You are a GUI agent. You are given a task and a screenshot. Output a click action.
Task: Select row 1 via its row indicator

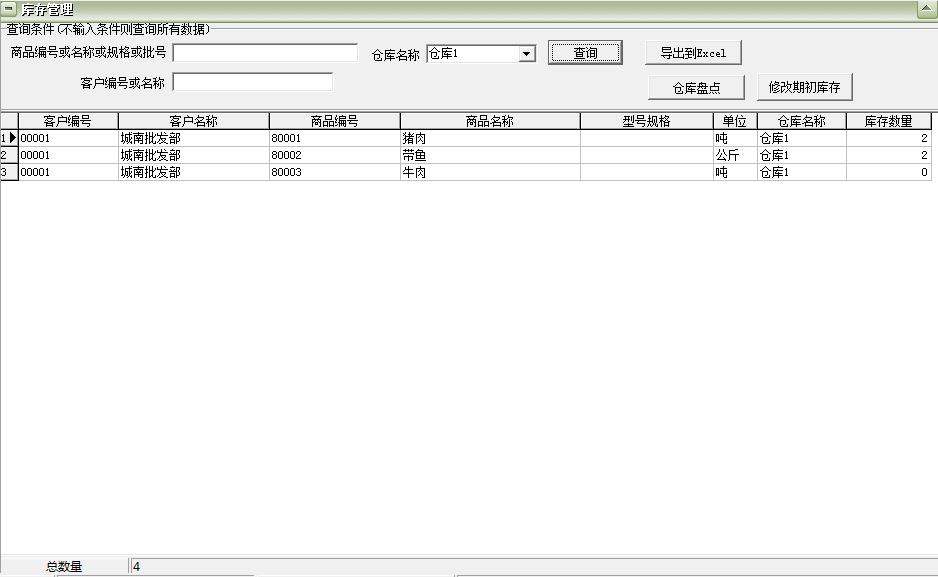click(10, 138)
